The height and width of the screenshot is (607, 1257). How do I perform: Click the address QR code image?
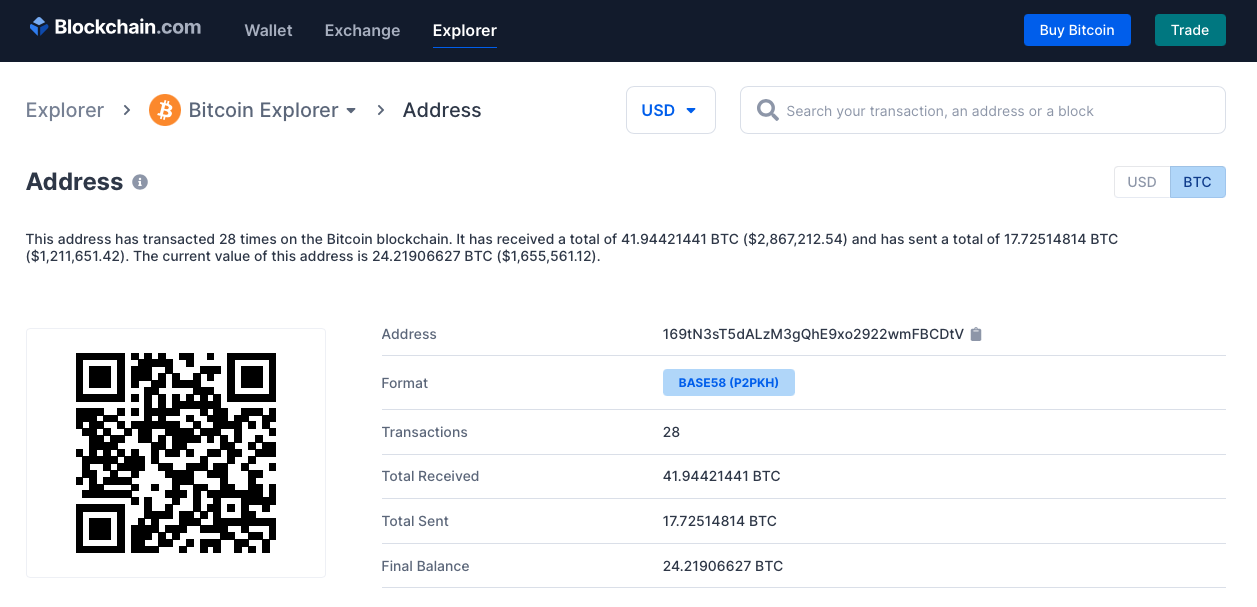coord(176,453)
